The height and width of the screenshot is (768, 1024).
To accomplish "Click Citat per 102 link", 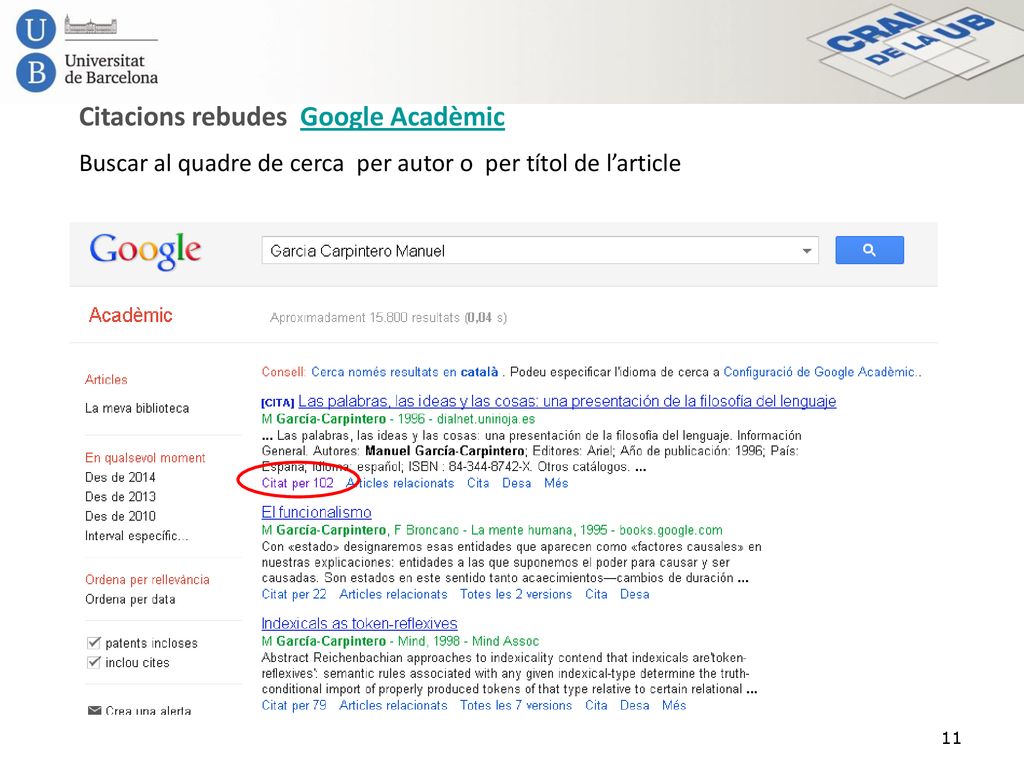I will tap(297, 483).
